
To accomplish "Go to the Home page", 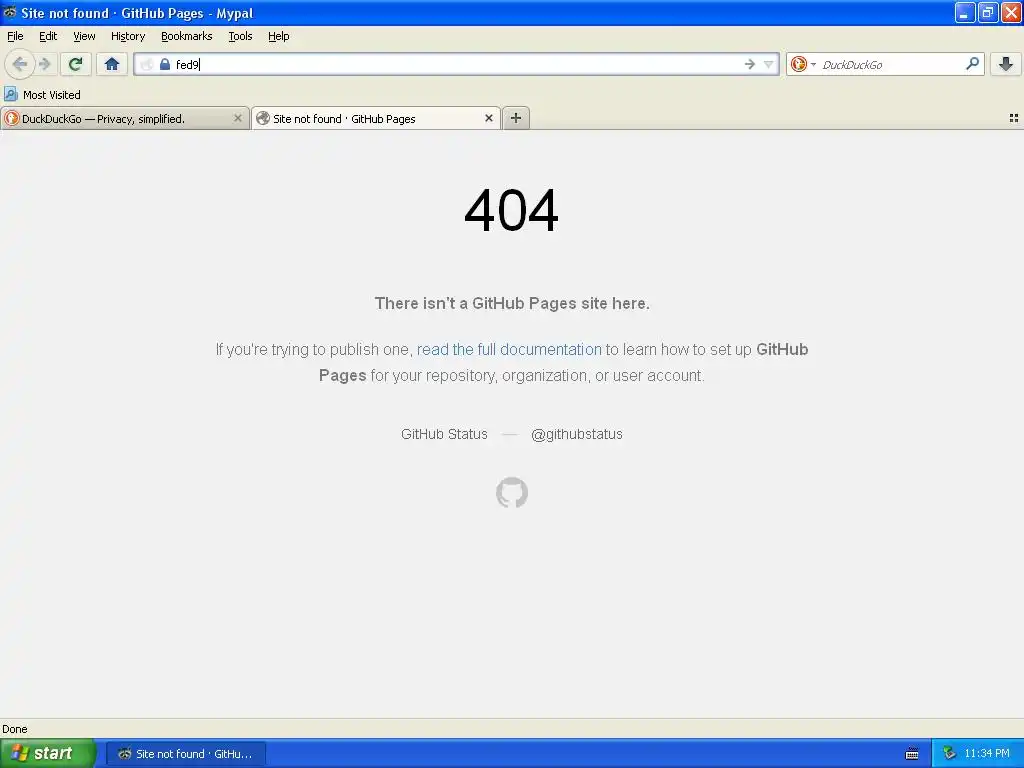I will [x=112, y=64].
